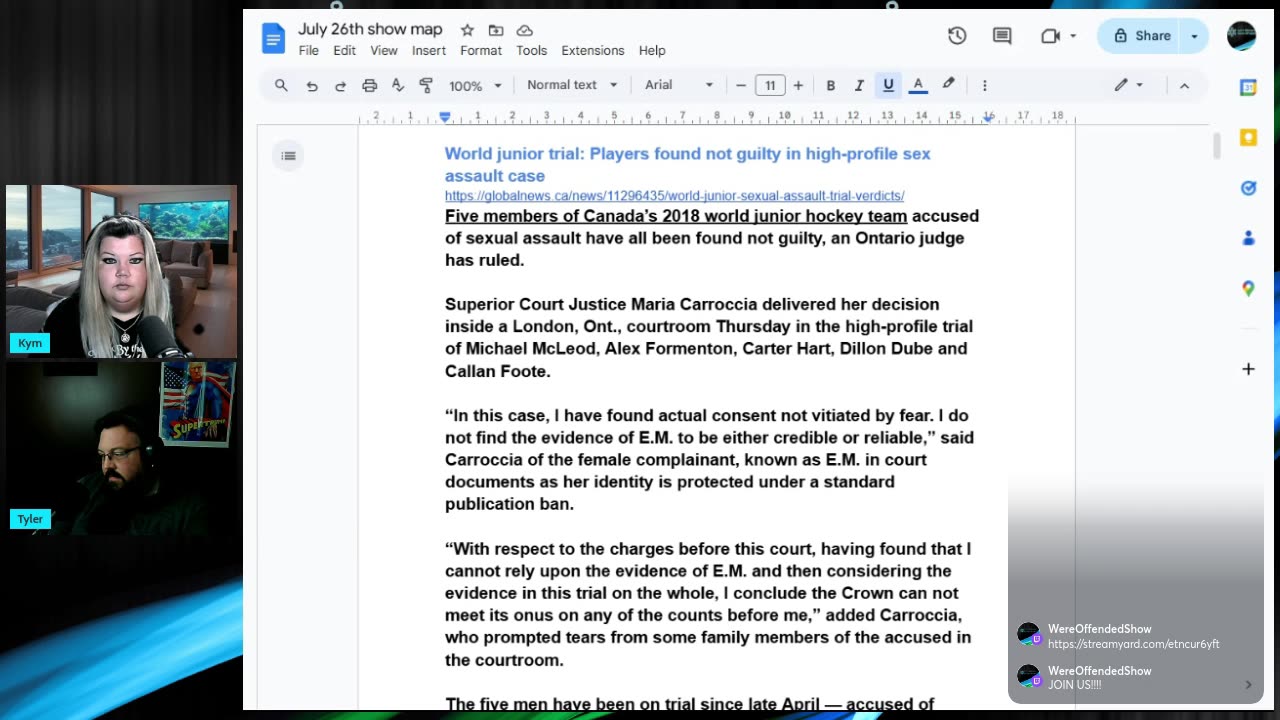This screenshot has width=1280, height=720.
Task: Open the File menu
Action: (x=308, y=50)
